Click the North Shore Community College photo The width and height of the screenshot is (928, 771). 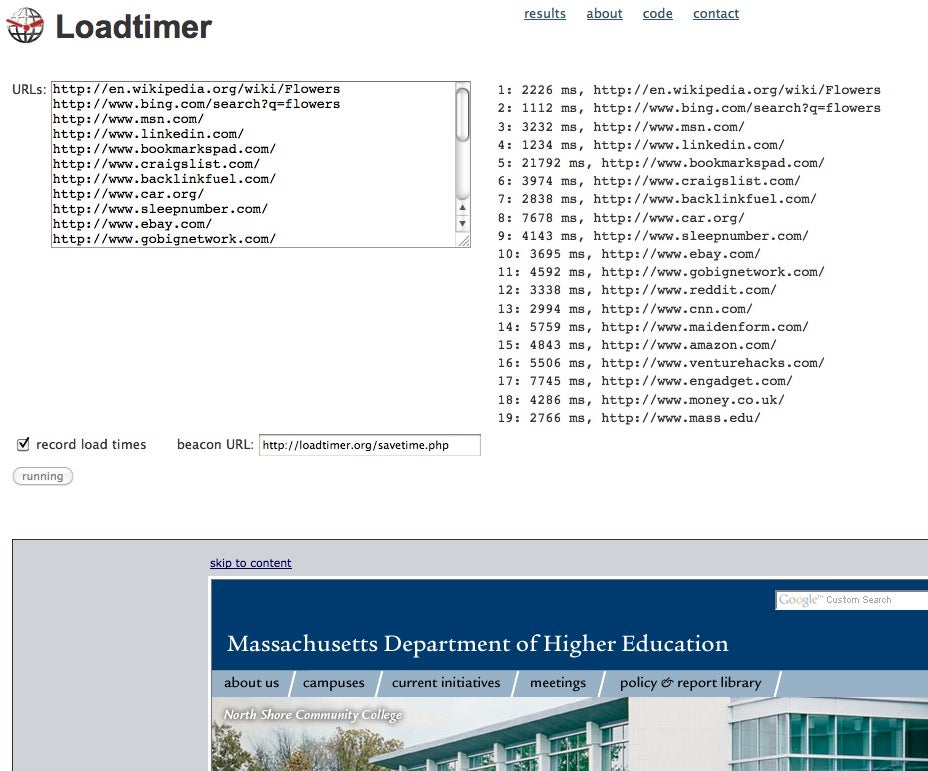click(569, 734)
